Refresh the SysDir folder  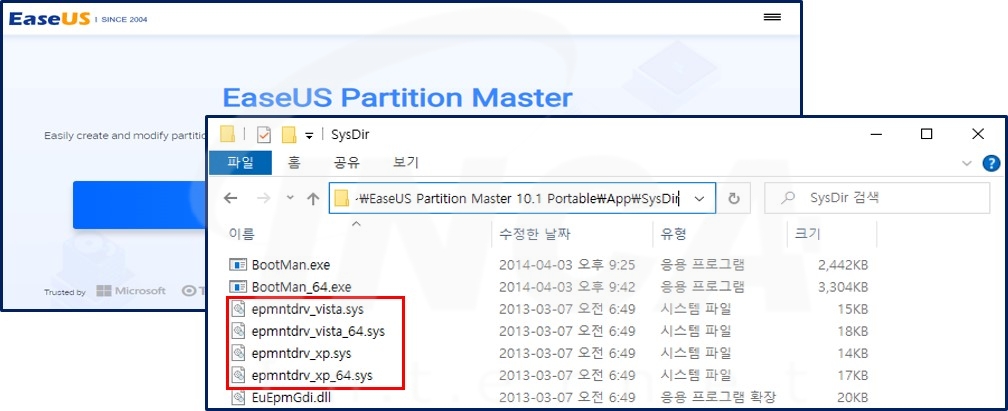point(734,198)
